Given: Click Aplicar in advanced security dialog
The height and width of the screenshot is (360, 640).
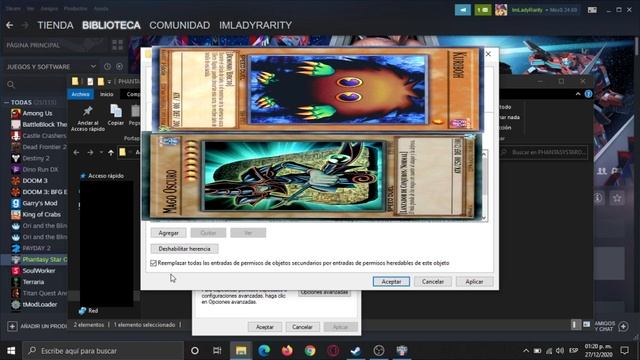Looking at the screenshot, I should (474, 282).
